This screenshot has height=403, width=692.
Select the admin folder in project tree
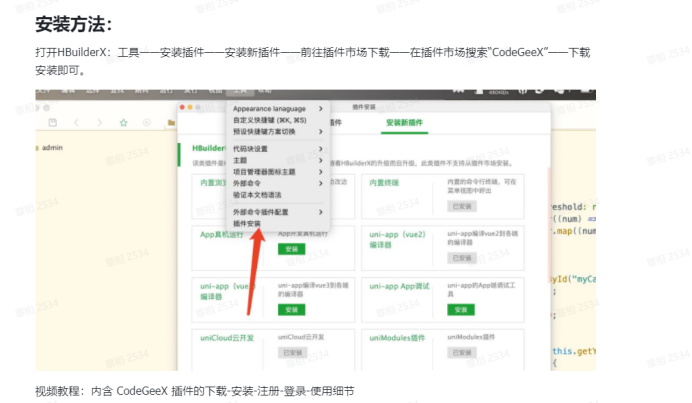pyautogui.click(x=52, y=147)
